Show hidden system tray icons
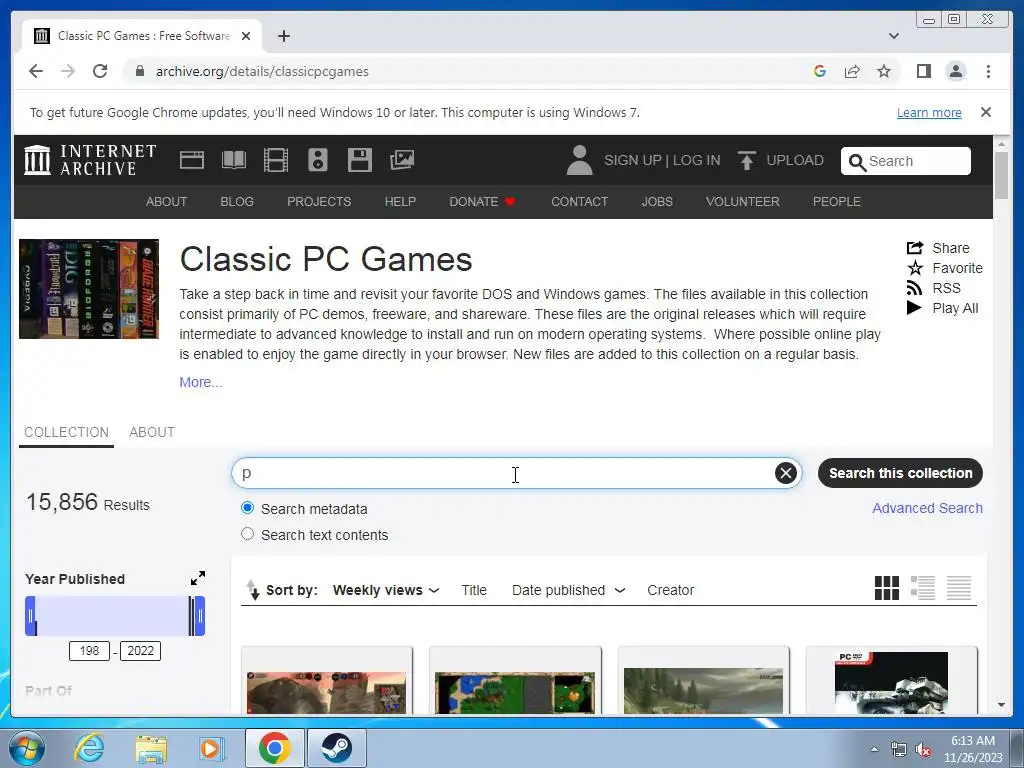 click(x=874, y=748)
